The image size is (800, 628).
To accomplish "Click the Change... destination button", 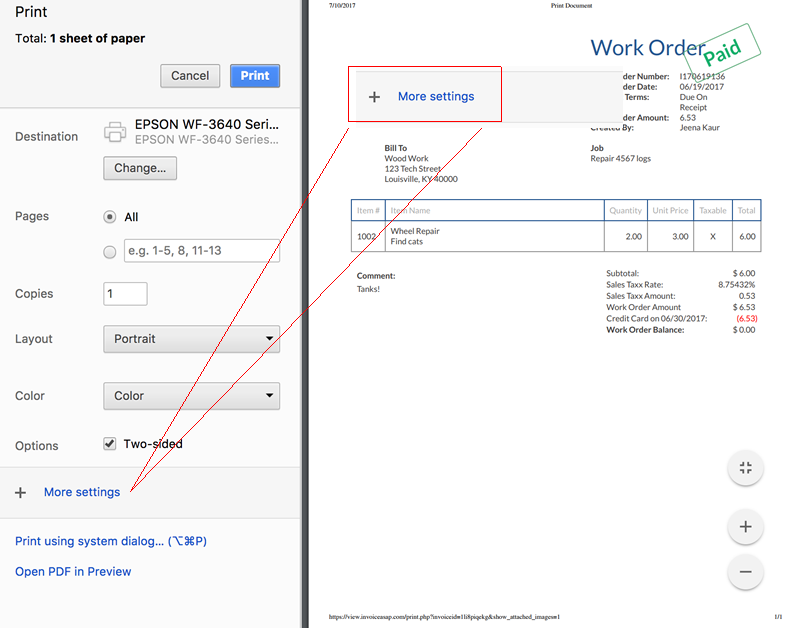I will tap(140, 168).
